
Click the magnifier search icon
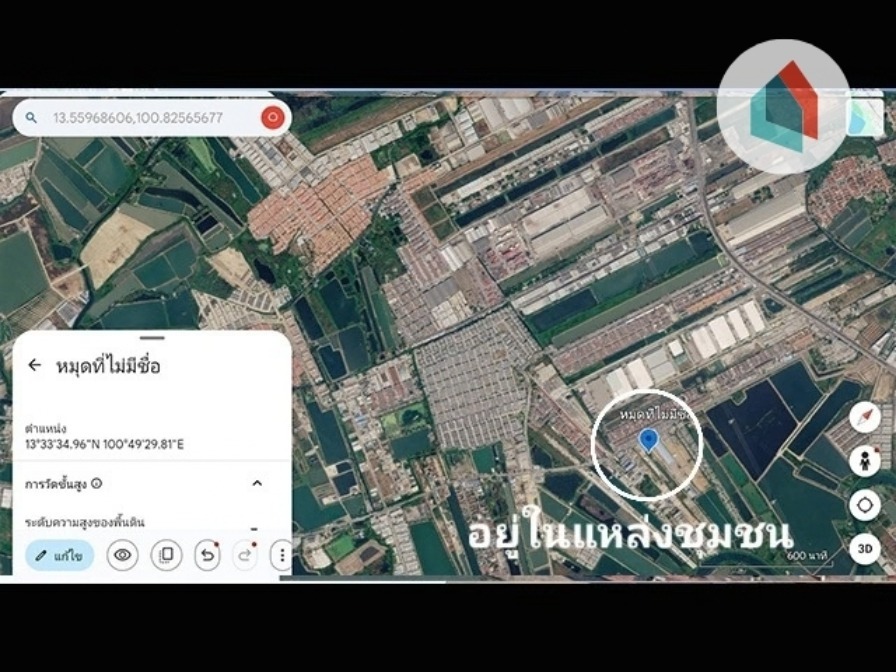coord(31,118)
